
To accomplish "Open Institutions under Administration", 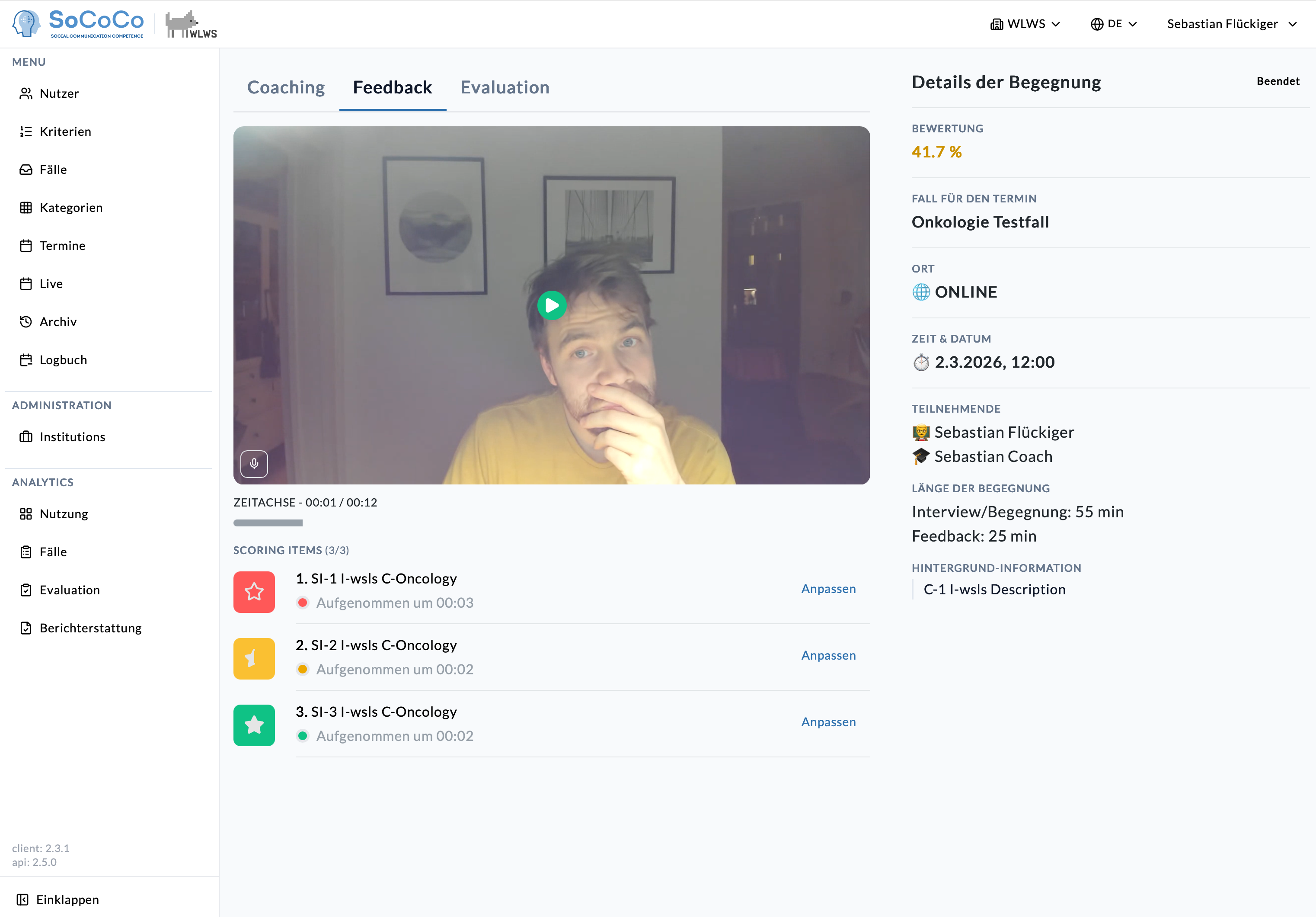I will (72, 436).
